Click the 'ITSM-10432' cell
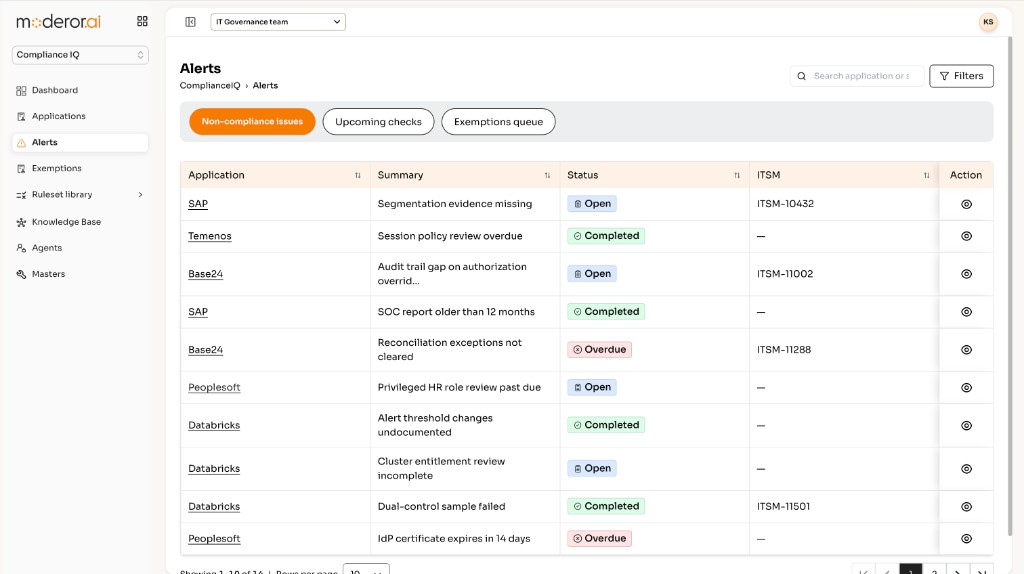This screenshot has width=1024, height=574. tap(785, 204)
